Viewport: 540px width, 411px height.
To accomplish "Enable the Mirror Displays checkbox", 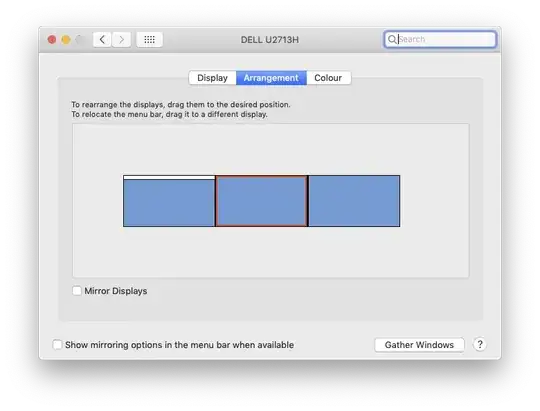I will [77, 290].
